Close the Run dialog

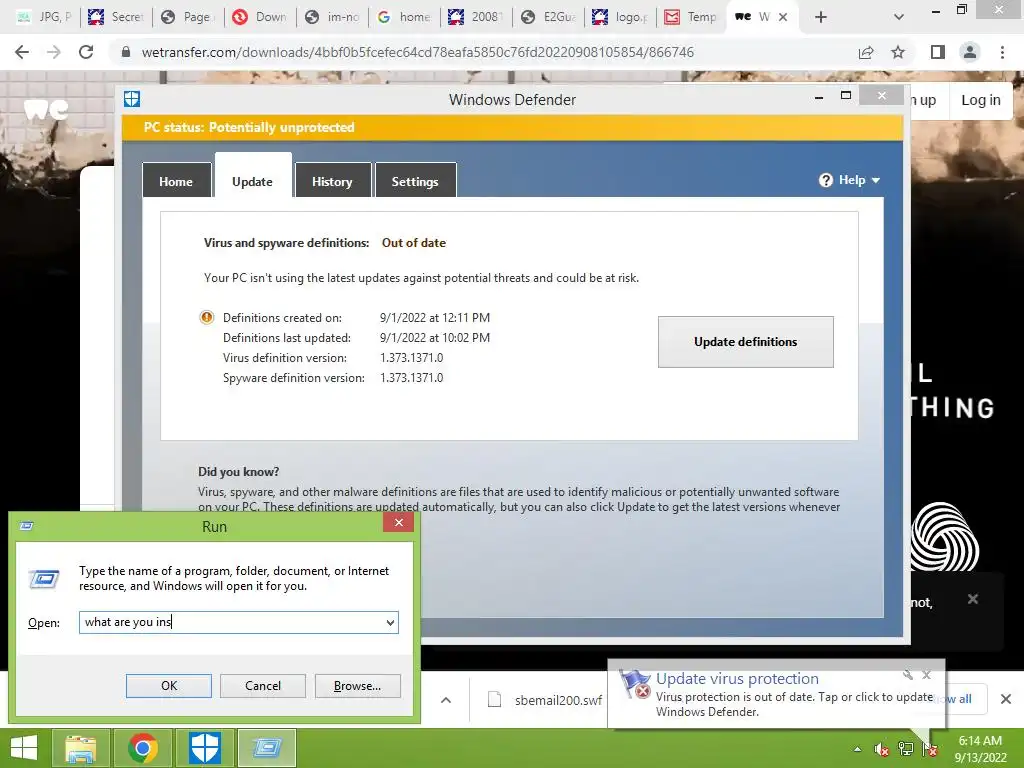398,522
